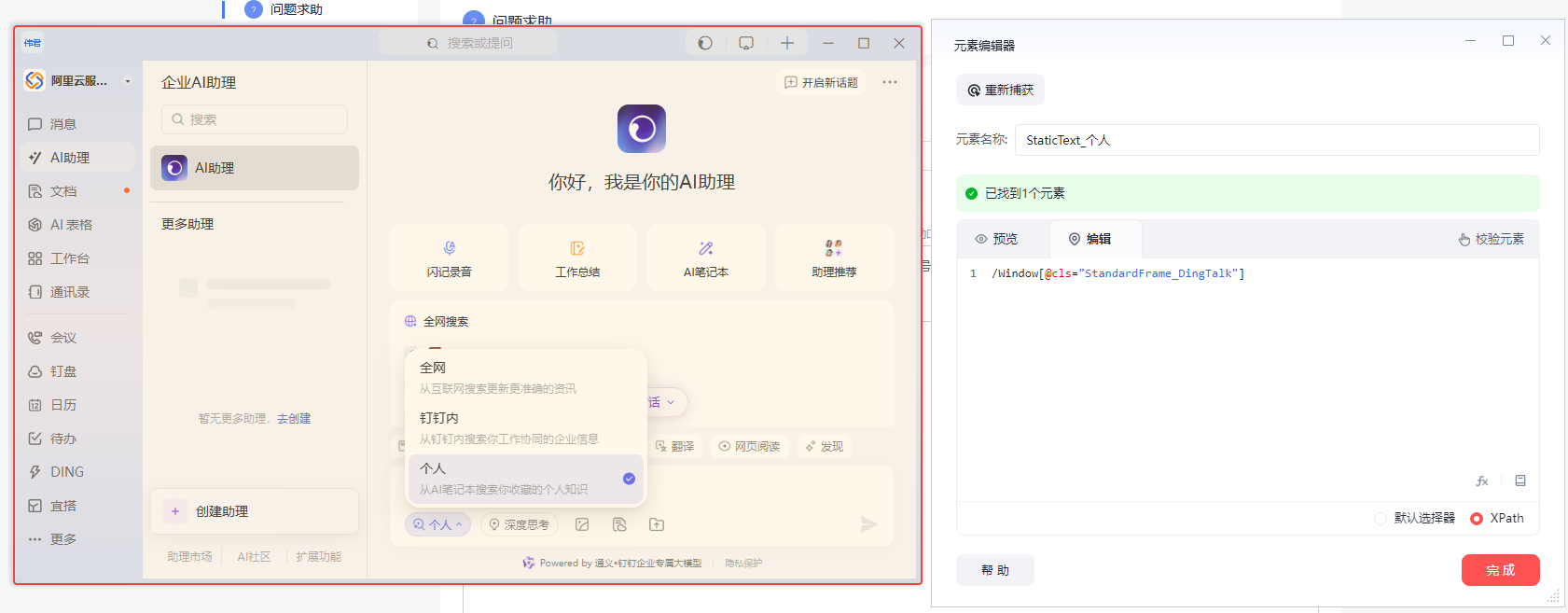Click the file upload icon in input bar
The width and height of the screenshot is (1568, 613).
click(x=657, y=524)
